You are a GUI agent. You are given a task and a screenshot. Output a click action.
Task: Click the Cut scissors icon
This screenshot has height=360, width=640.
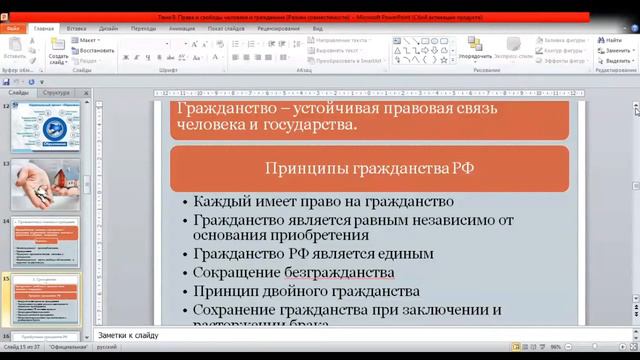tap(32, 41)
